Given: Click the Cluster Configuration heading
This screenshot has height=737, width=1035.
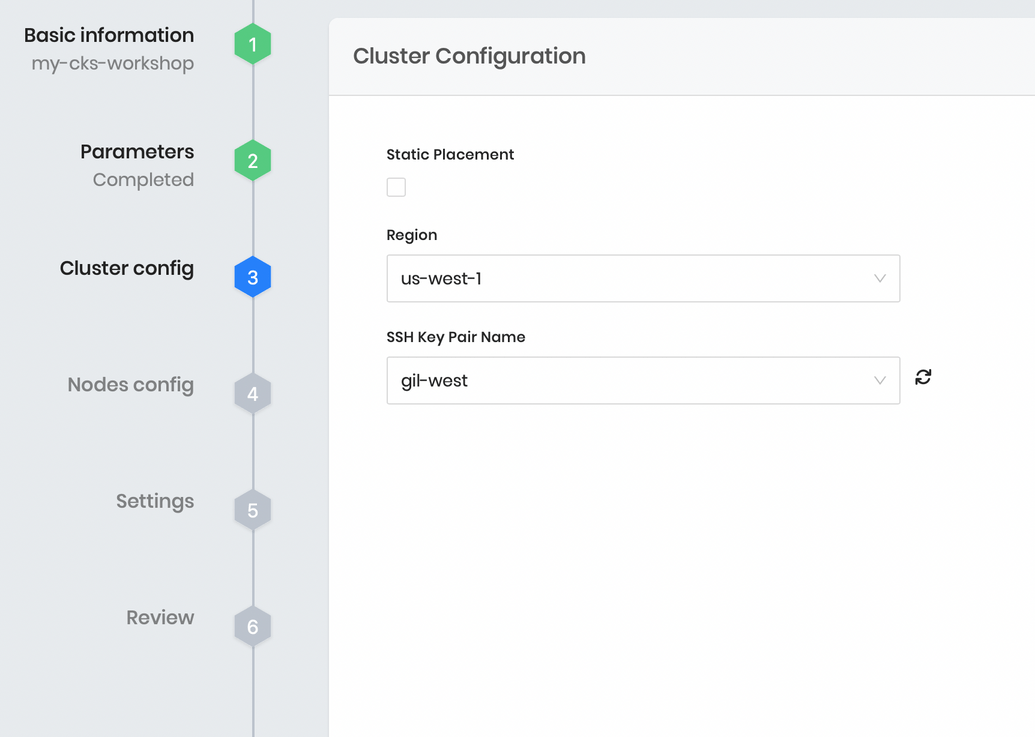Looking at the screenshot, I should pos(469,56).
